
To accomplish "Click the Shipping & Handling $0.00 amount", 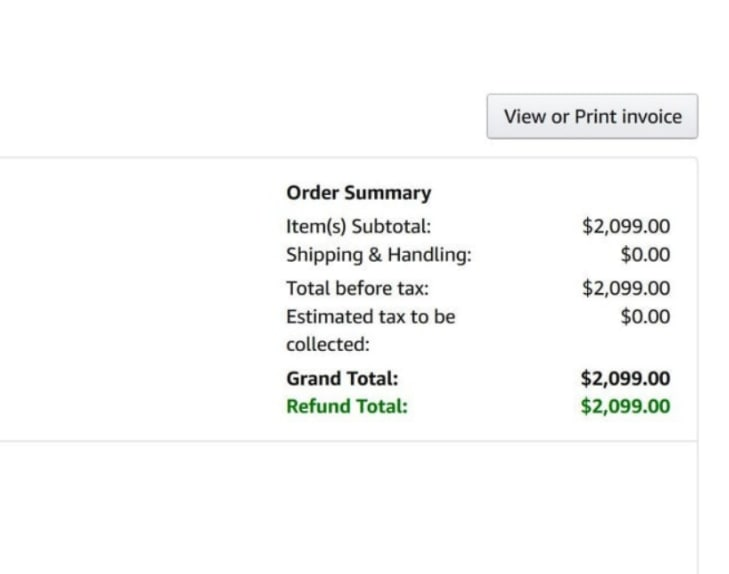I will 645,255.
